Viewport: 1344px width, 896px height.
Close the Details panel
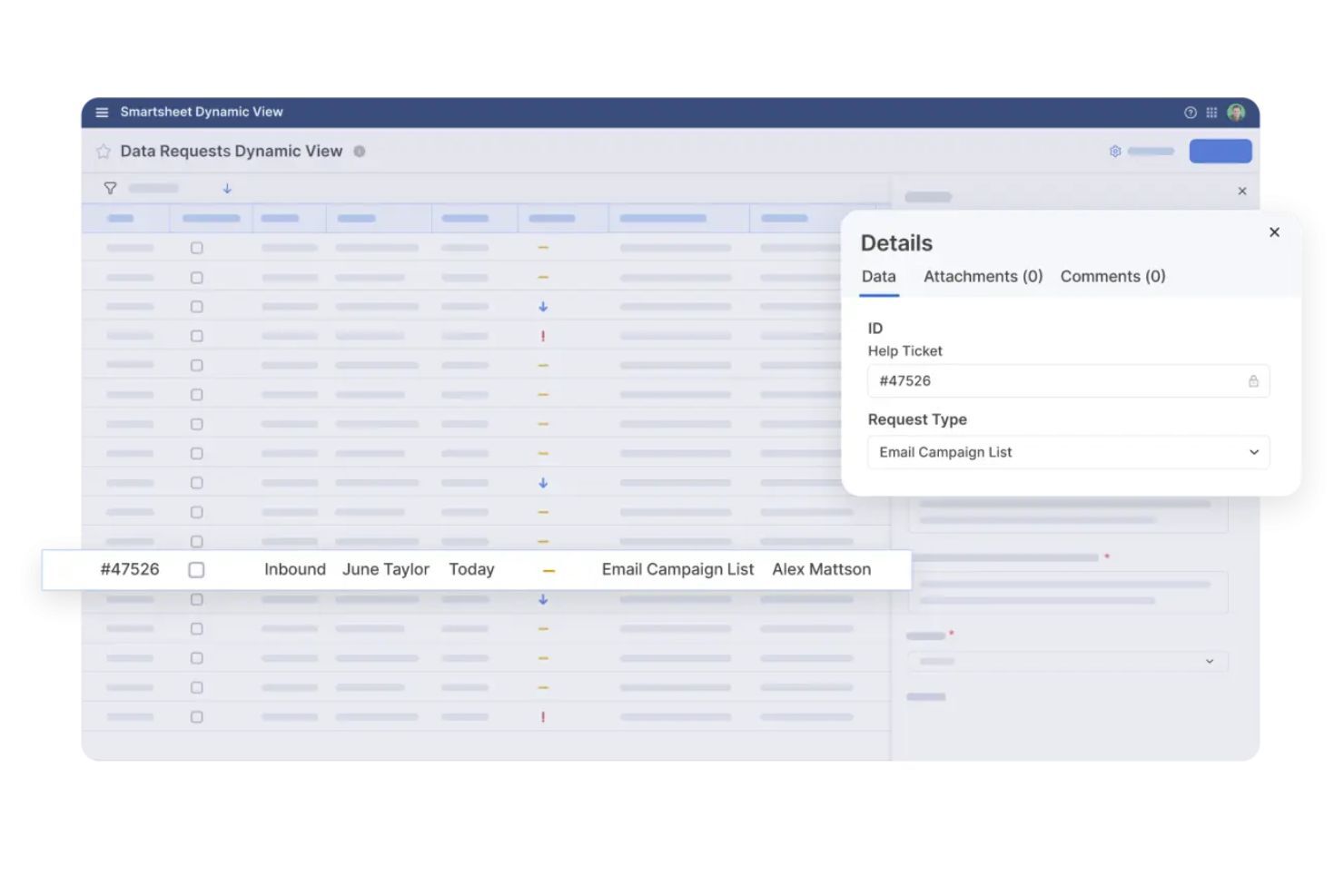pyautogui.click(x=1274, y=232)
